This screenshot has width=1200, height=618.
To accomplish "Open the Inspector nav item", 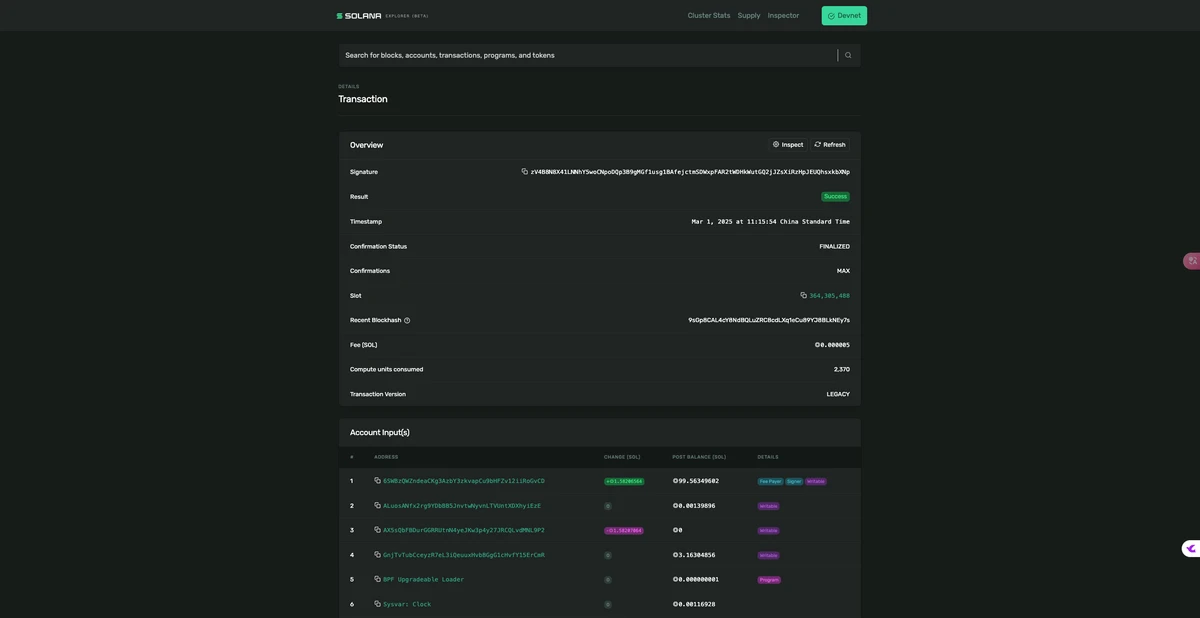I will click(783, 16).
